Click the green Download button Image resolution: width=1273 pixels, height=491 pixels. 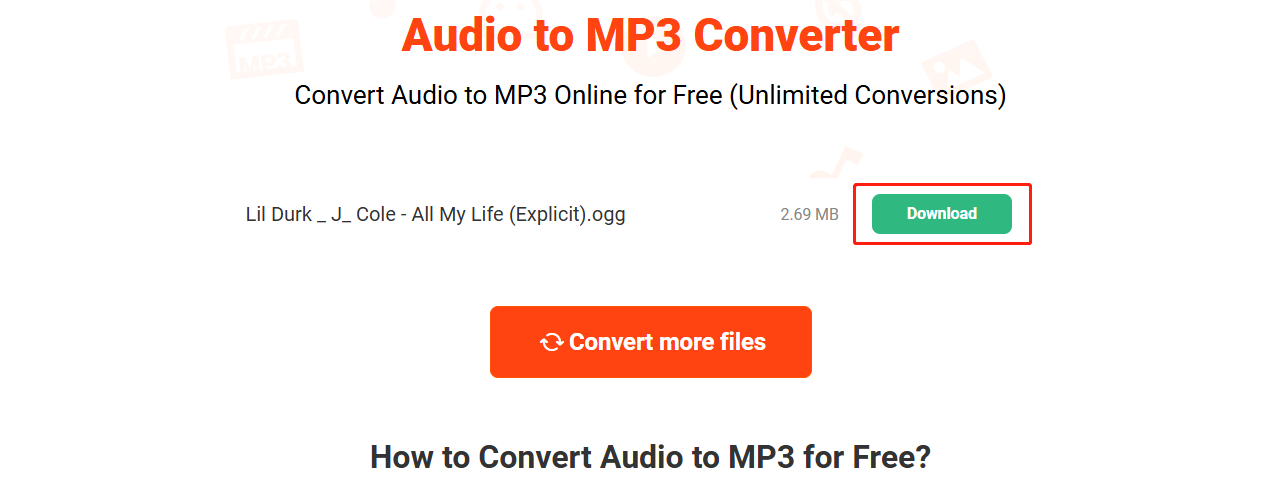941,214
